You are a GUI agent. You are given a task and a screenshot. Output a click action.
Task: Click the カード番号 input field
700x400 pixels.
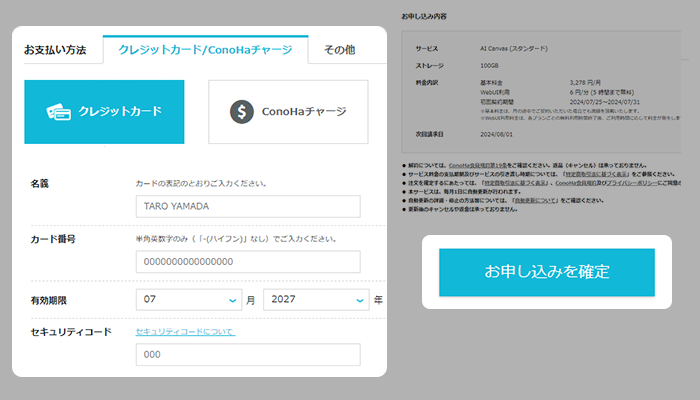coord(248,262)
